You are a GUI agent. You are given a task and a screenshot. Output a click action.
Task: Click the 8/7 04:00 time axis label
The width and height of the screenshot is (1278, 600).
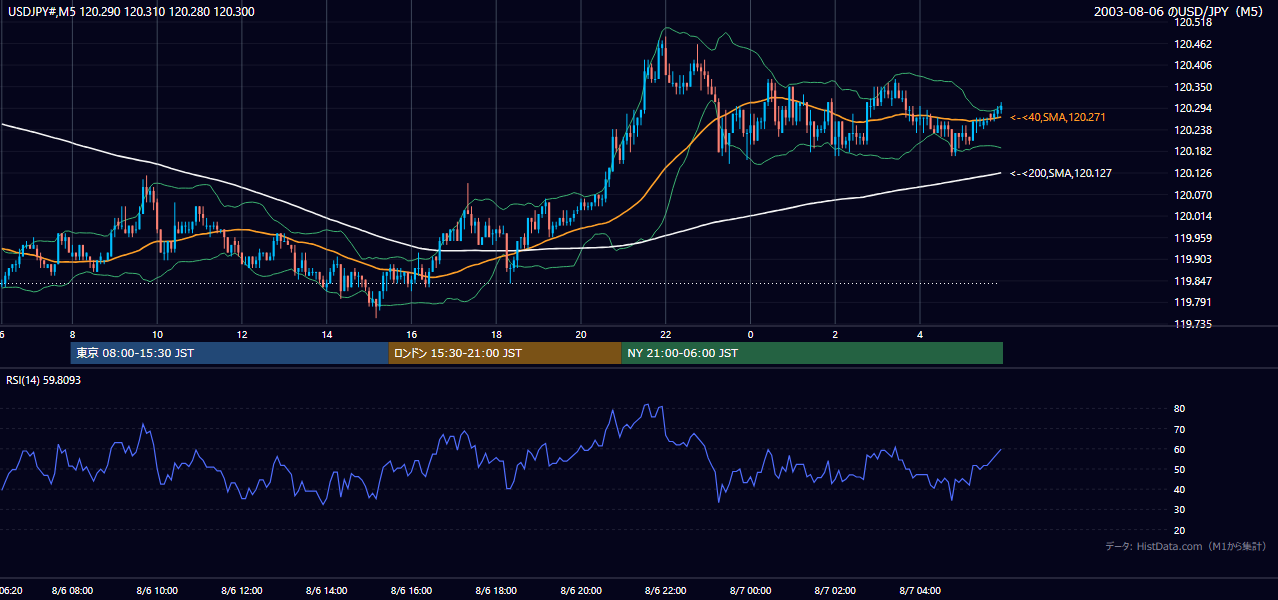click(x=920, y=591)
